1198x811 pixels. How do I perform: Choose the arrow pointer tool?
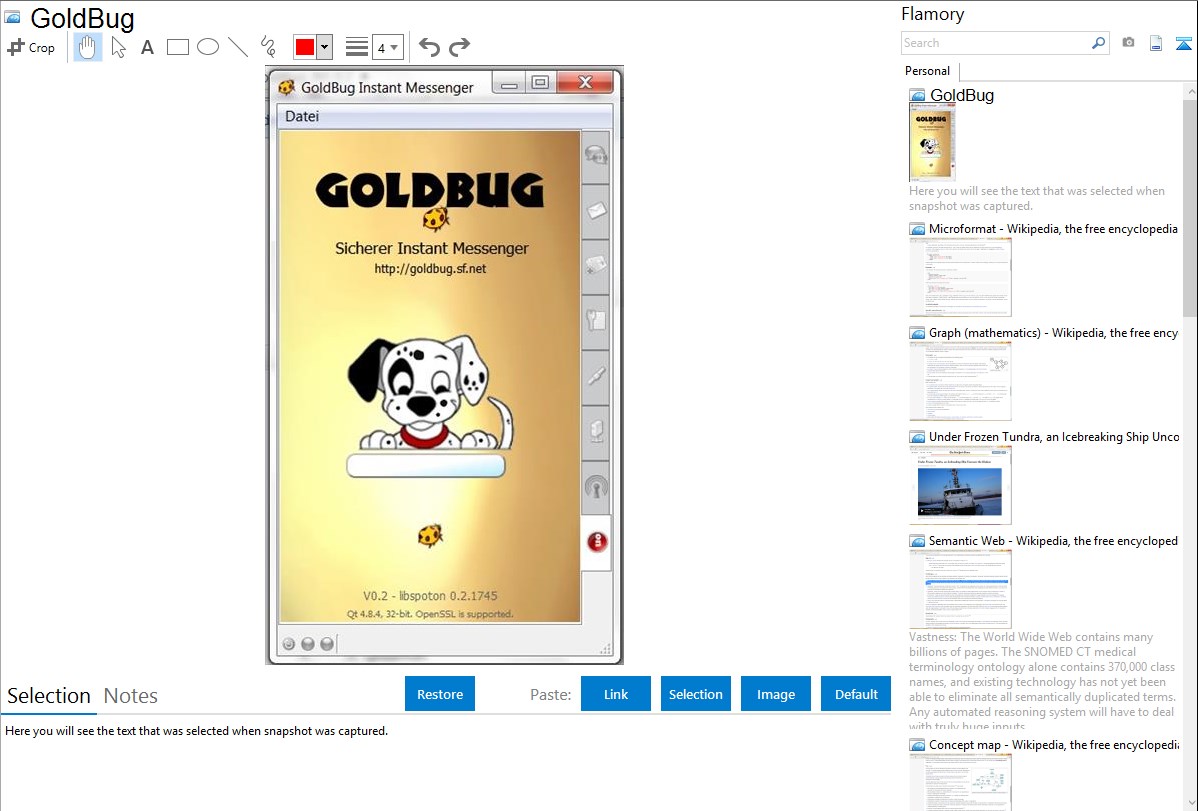click(x=118, y=47)
